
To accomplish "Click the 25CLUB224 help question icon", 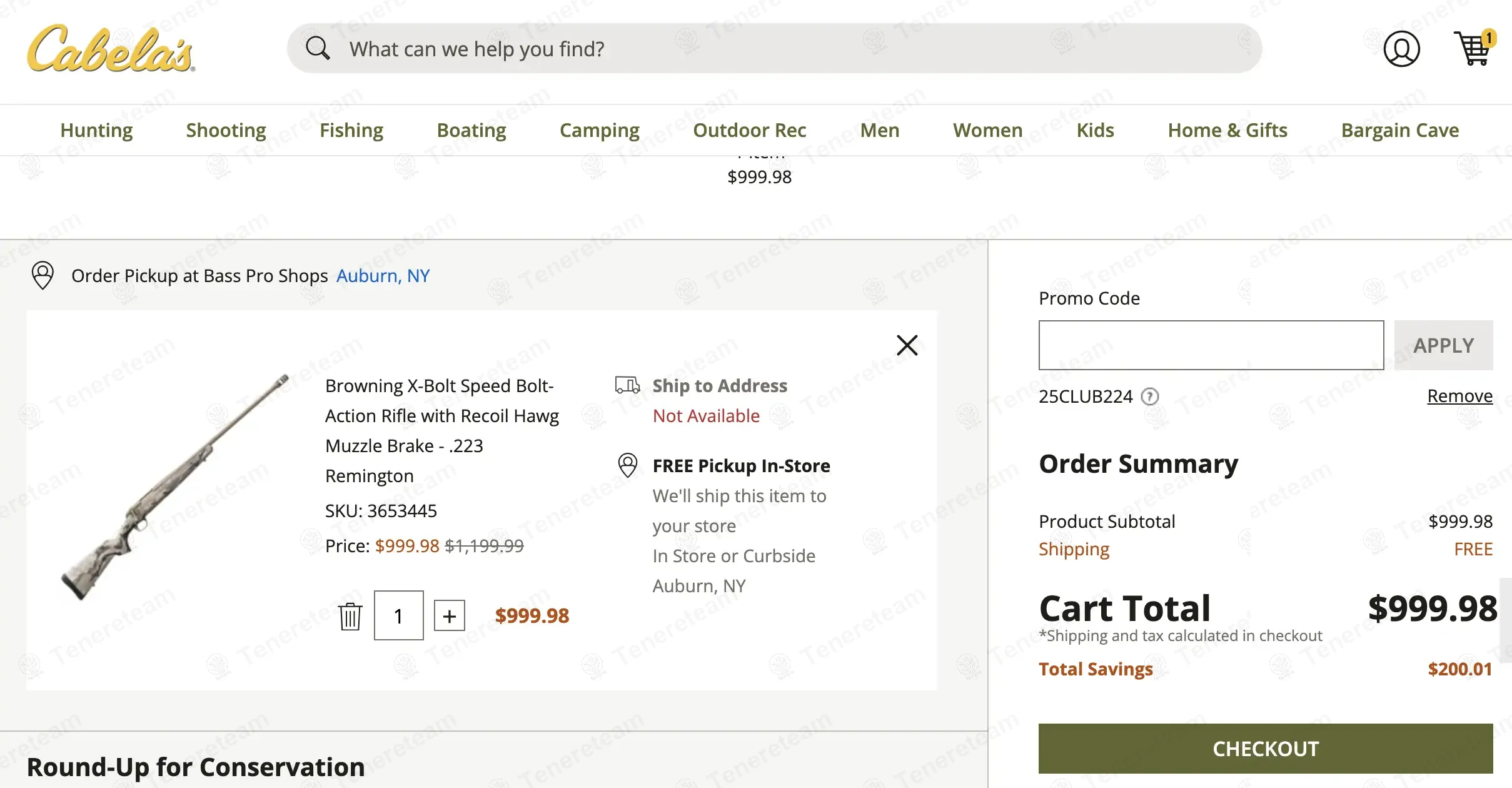I will (x=1149, y=397).
